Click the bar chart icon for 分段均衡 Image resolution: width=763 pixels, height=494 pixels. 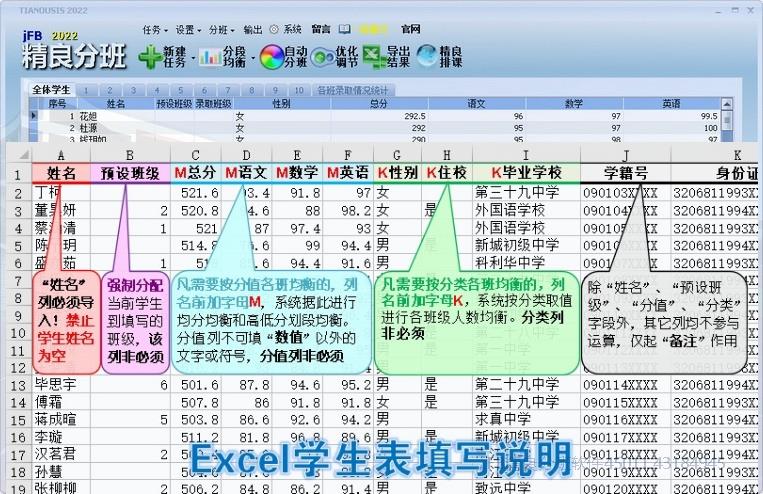pos(210,57)
